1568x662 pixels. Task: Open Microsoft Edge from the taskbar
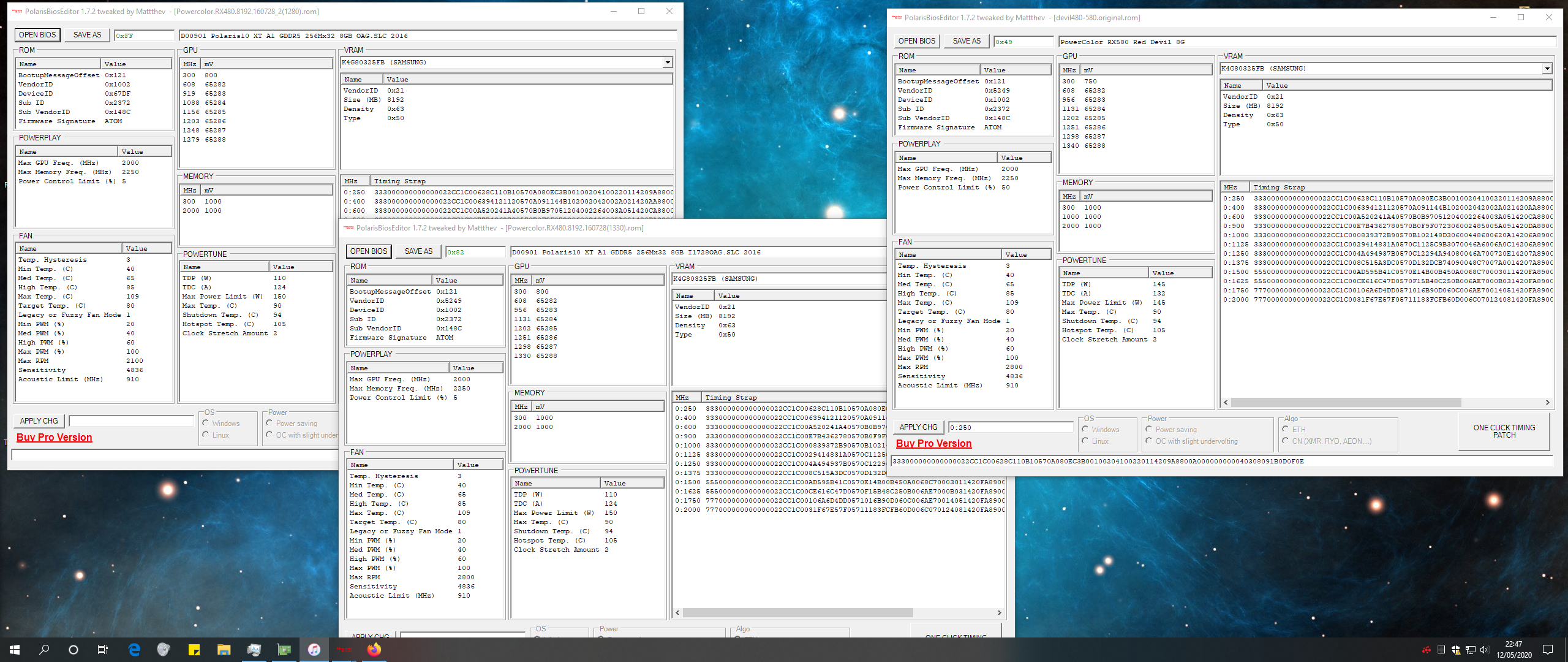(134, 650)
